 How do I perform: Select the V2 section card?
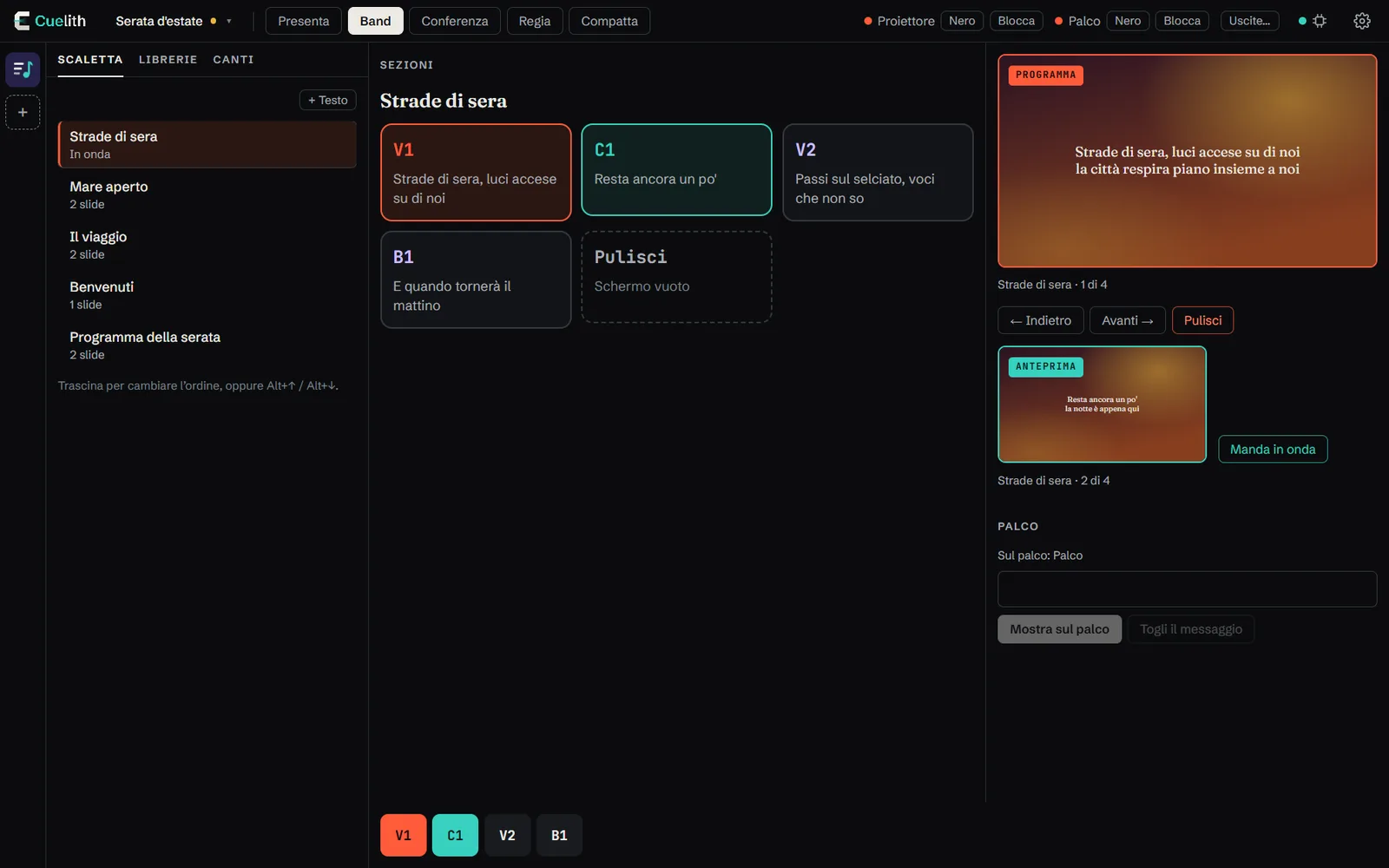(x=878, y=172)
